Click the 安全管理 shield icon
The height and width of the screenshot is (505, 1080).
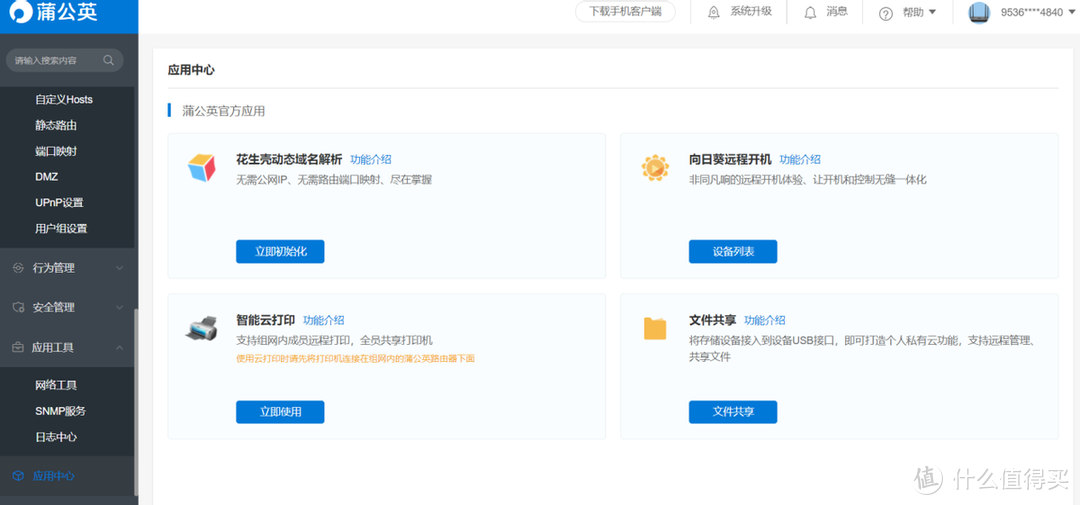point(19,307)
